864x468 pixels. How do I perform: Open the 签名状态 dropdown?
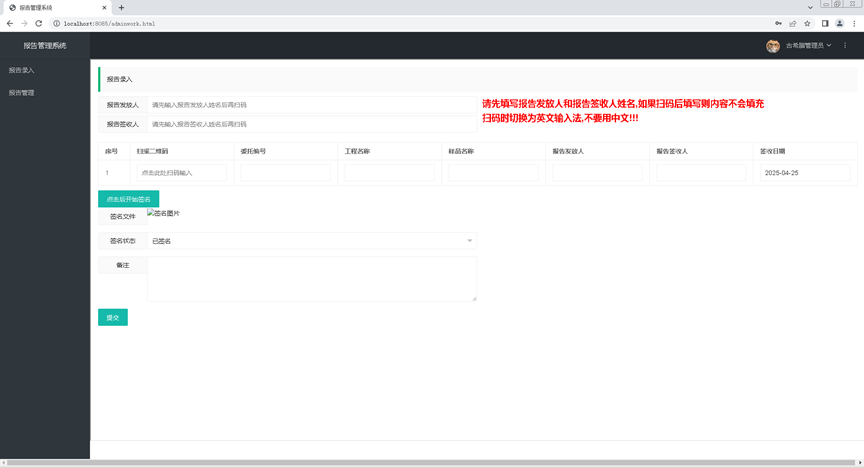click(312, 241)
